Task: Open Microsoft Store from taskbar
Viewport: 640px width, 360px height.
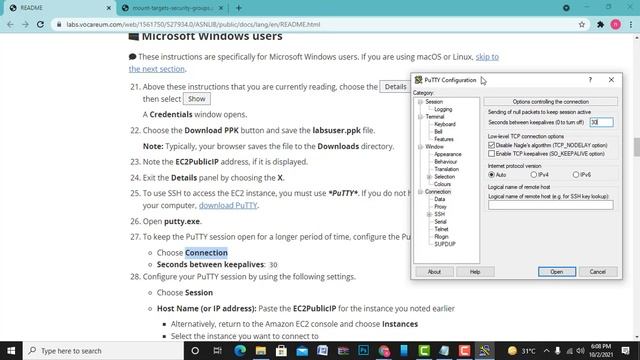Action: point(281,351)
